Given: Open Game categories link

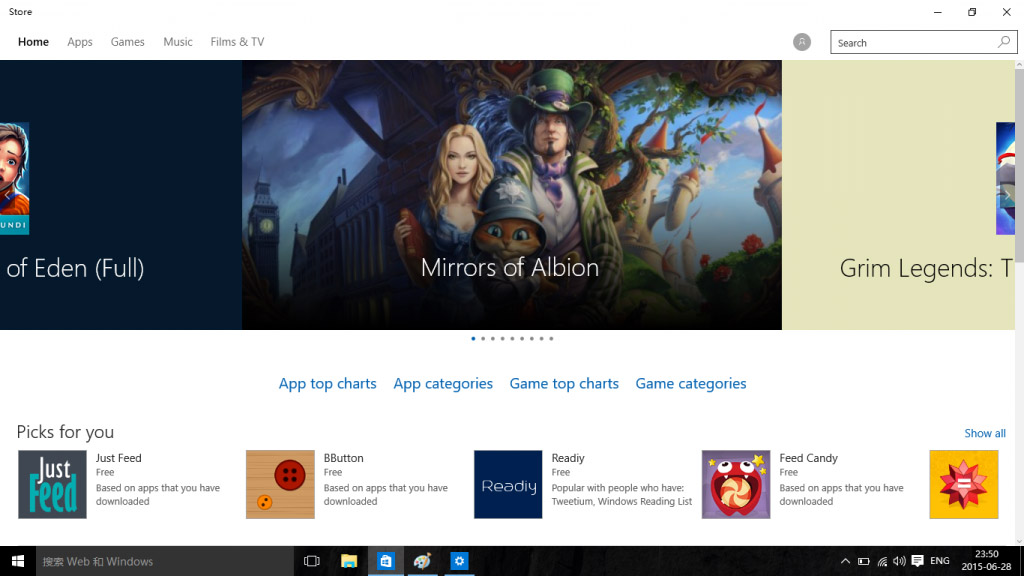Looking at the screenshot, I should pos(691,383).
